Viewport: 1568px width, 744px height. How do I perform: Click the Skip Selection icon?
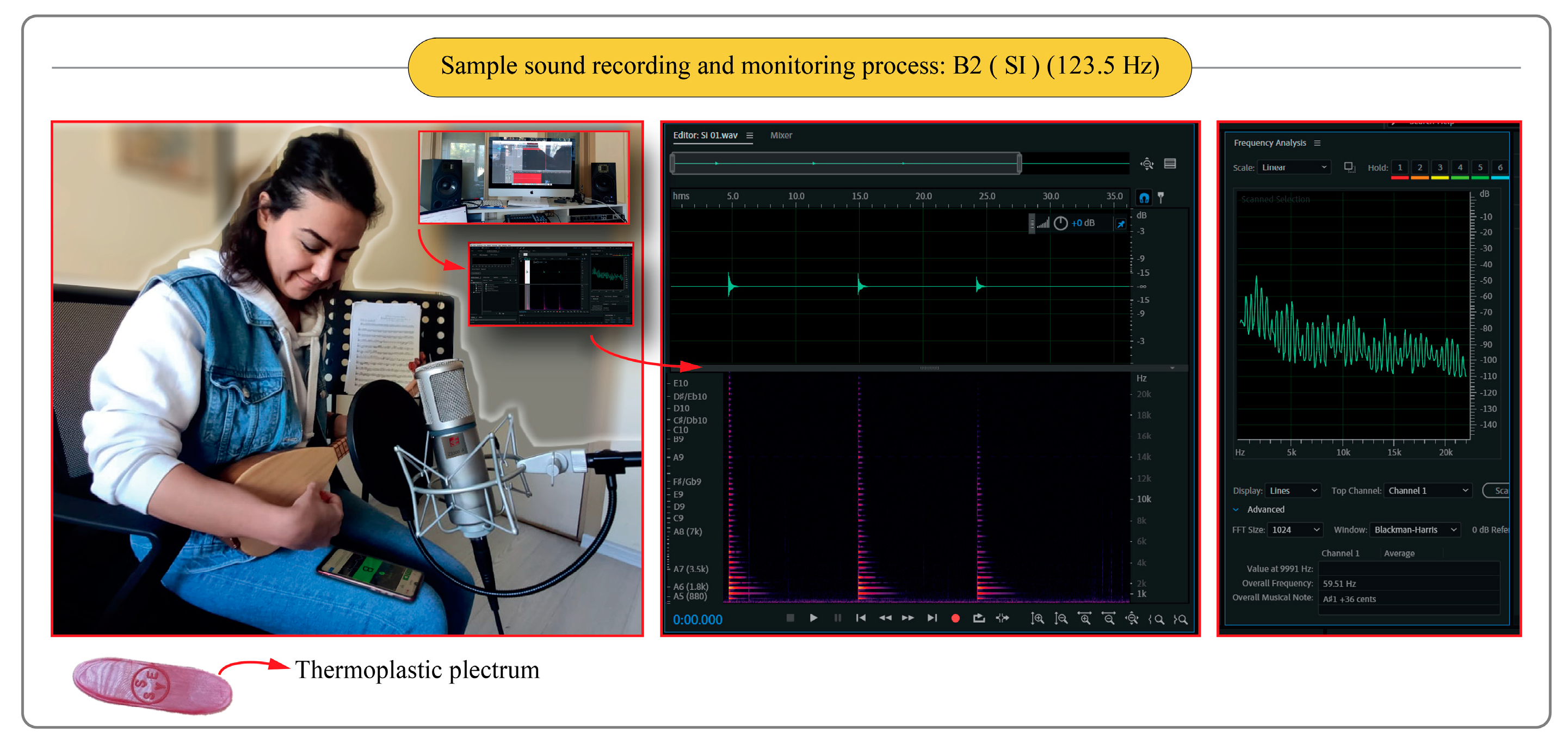coord(1003,618)
